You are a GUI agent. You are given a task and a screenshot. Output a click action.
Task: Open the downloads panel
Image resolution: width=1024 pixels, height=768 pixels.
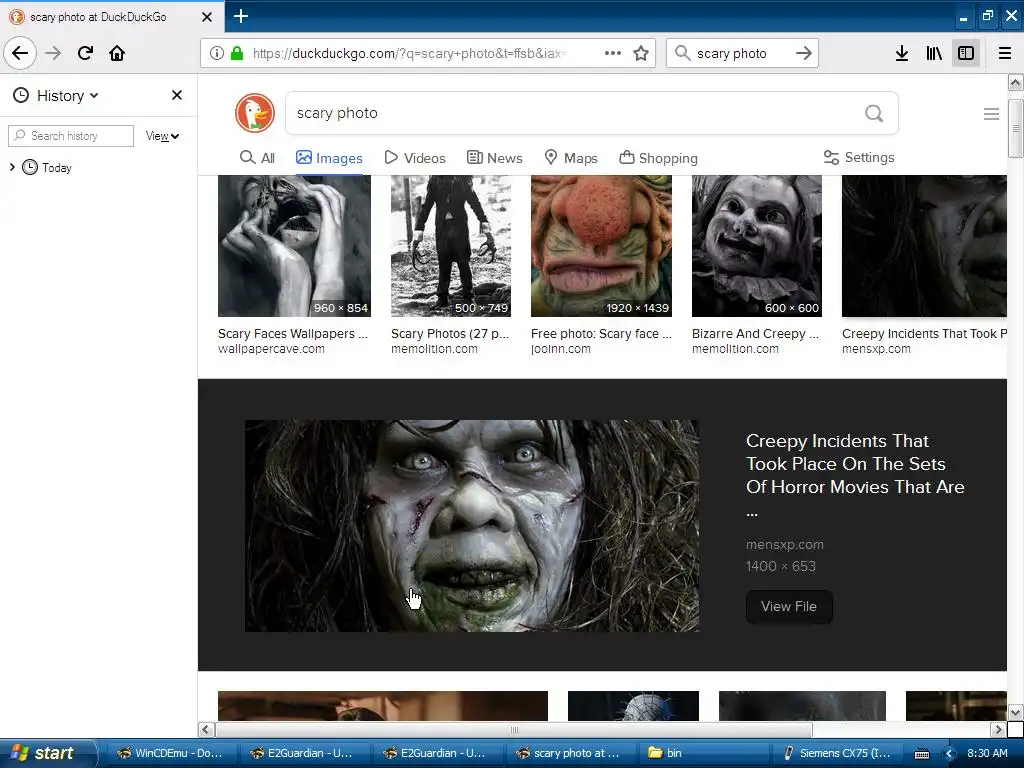point(902,53)
